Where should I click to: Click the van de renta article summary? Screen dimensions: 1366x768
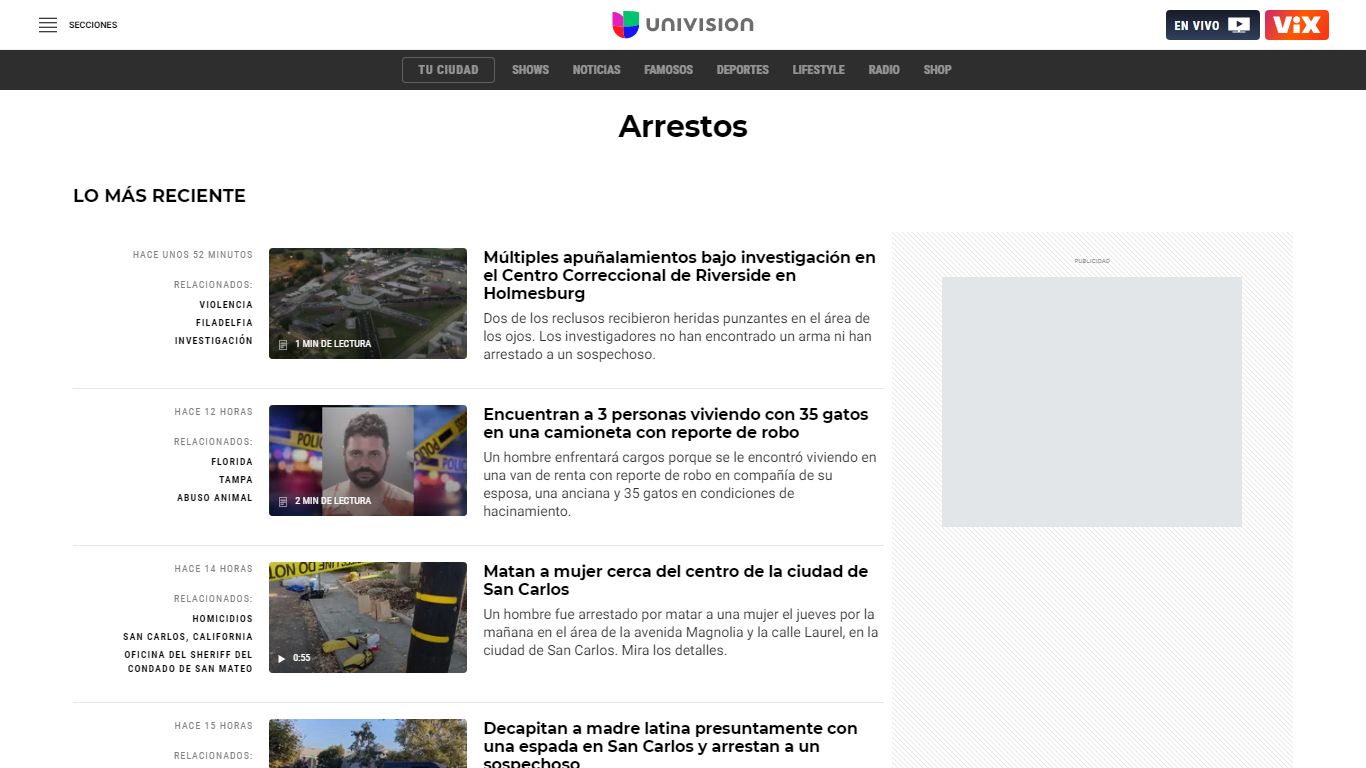tap(680, 484)
